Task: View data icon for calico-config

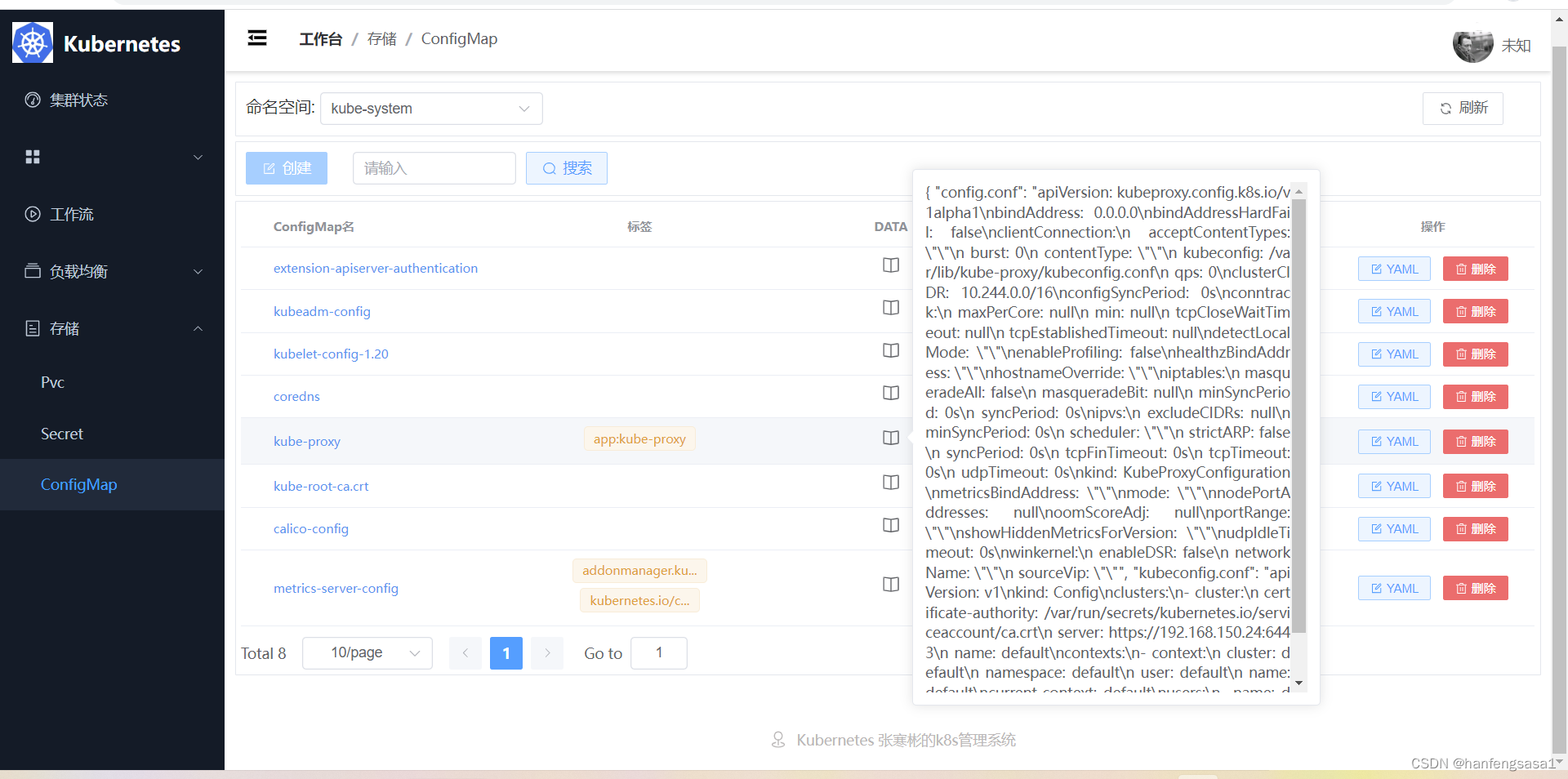Action: [891, 525]
